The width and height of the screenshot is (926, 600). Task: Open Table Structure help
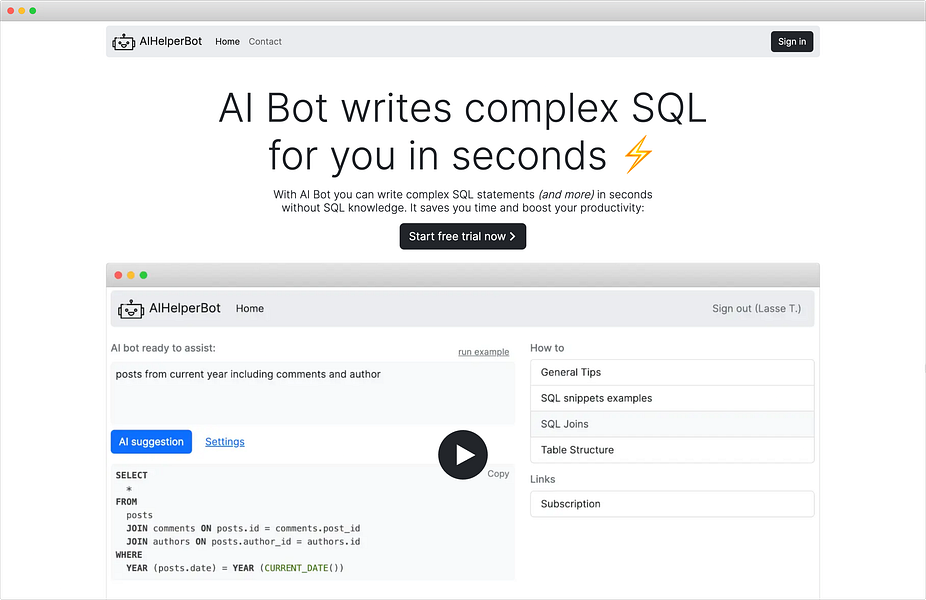tap(671, 450)
